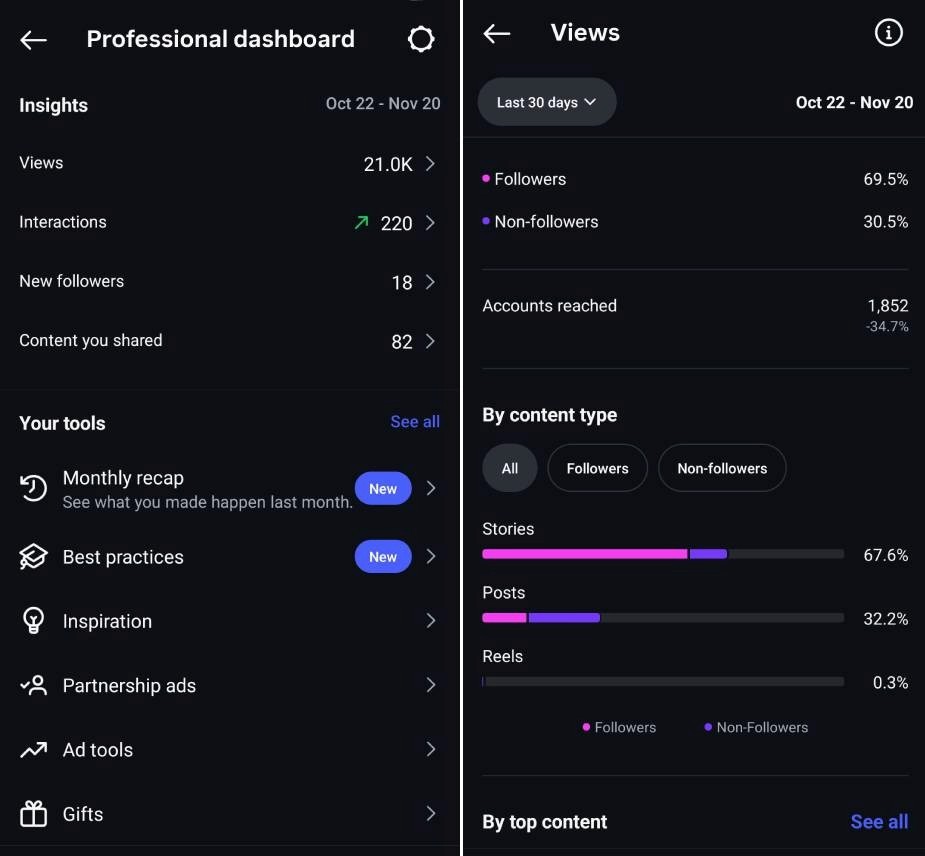Click the Ad tools trending arrow icon
This screenshot has height=856, width=925.
coord(33,749)
